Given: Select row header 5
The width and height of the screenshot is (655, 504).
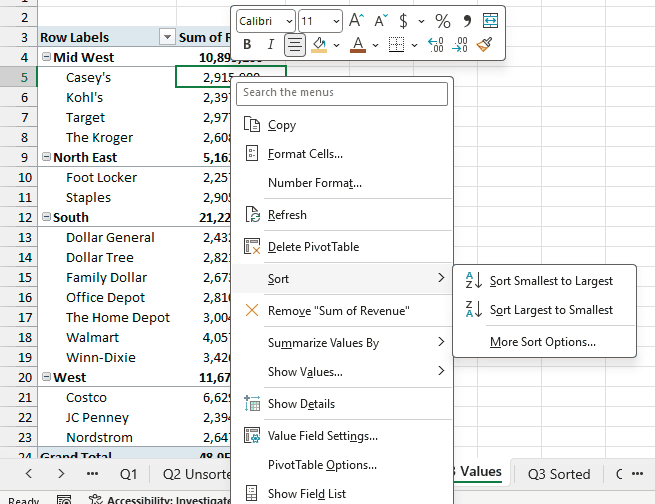Looking at the screenshot, I should [x=19, y=77].
